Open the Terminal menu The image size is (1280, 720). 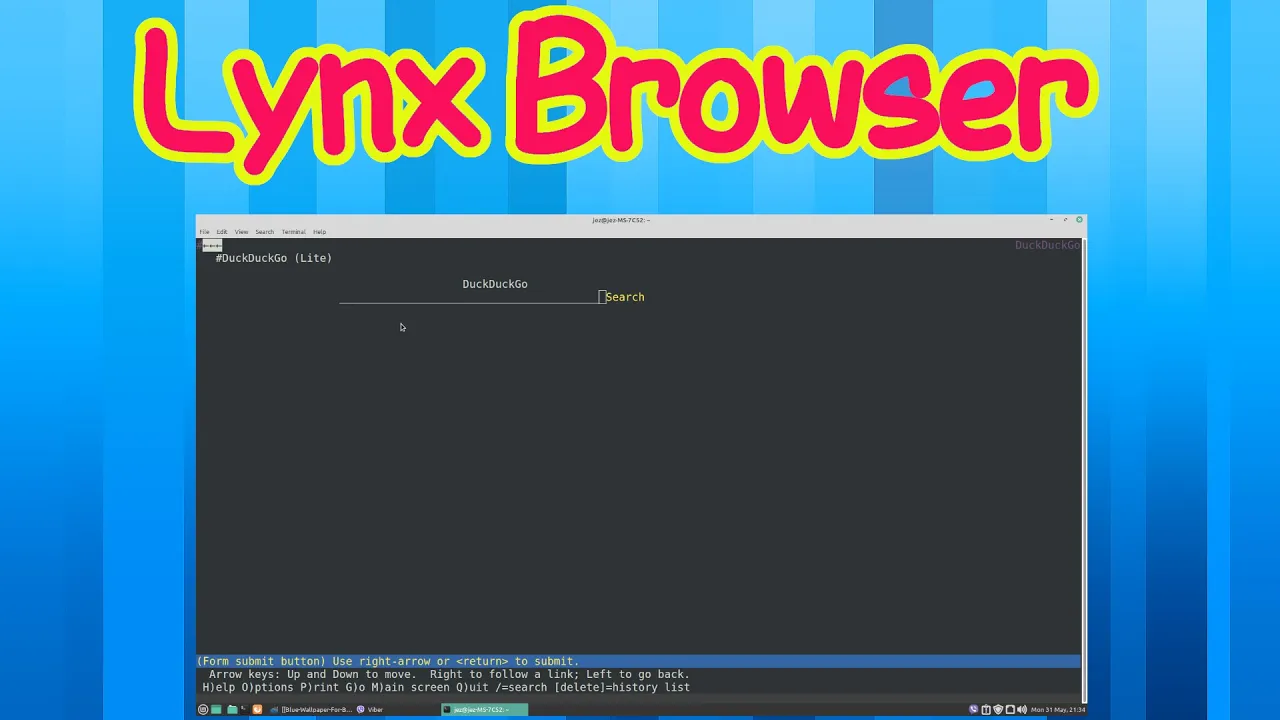point(293,232)
